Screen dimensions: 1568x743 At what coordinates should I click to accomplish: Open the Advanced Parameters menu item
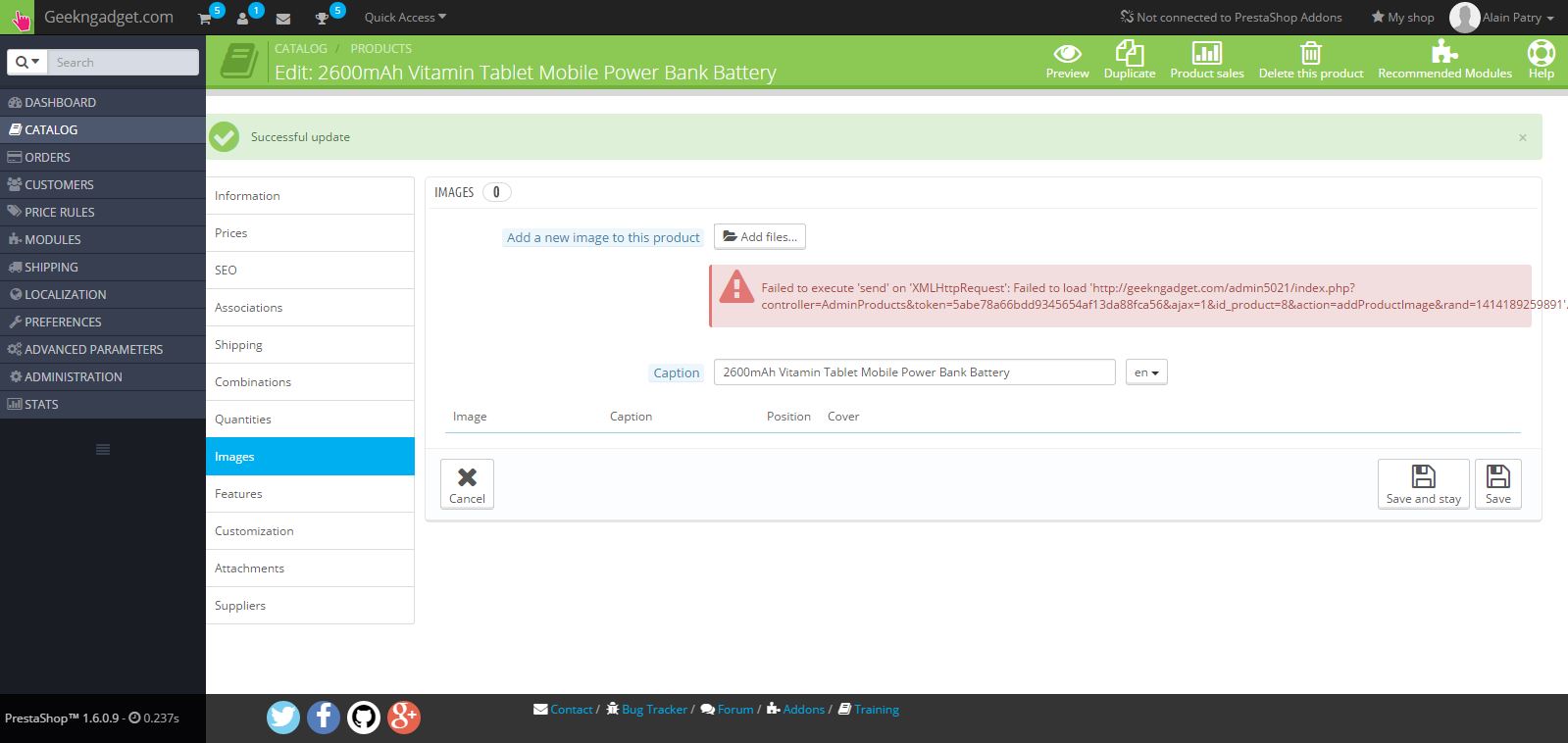(103, 349)
